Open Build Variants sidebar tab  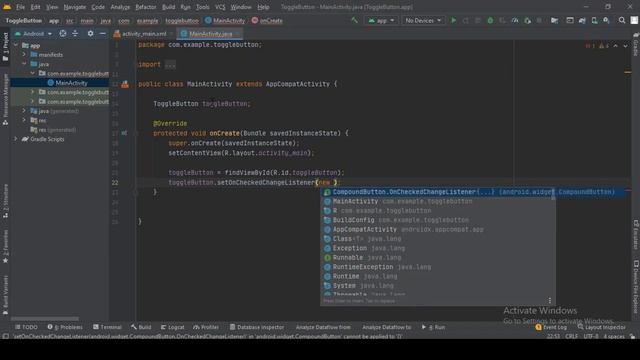click(x=5, y=295)
